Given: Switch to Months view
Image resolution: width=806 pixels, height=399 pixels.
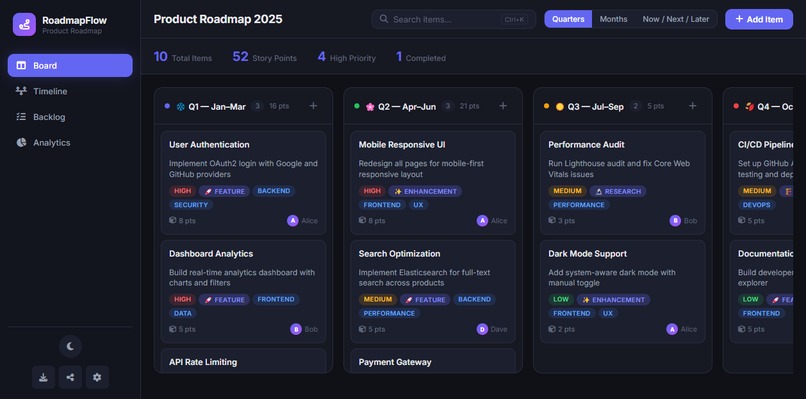Looking at the screenshot, I should [613, 19].
